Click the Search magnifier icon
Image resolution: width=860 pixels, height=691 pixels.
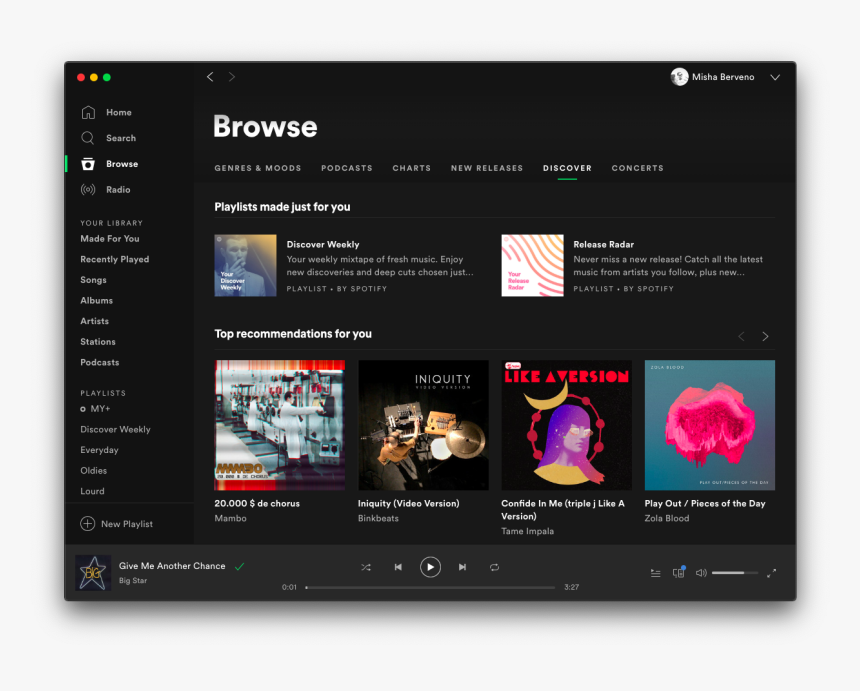click(88, 138)
